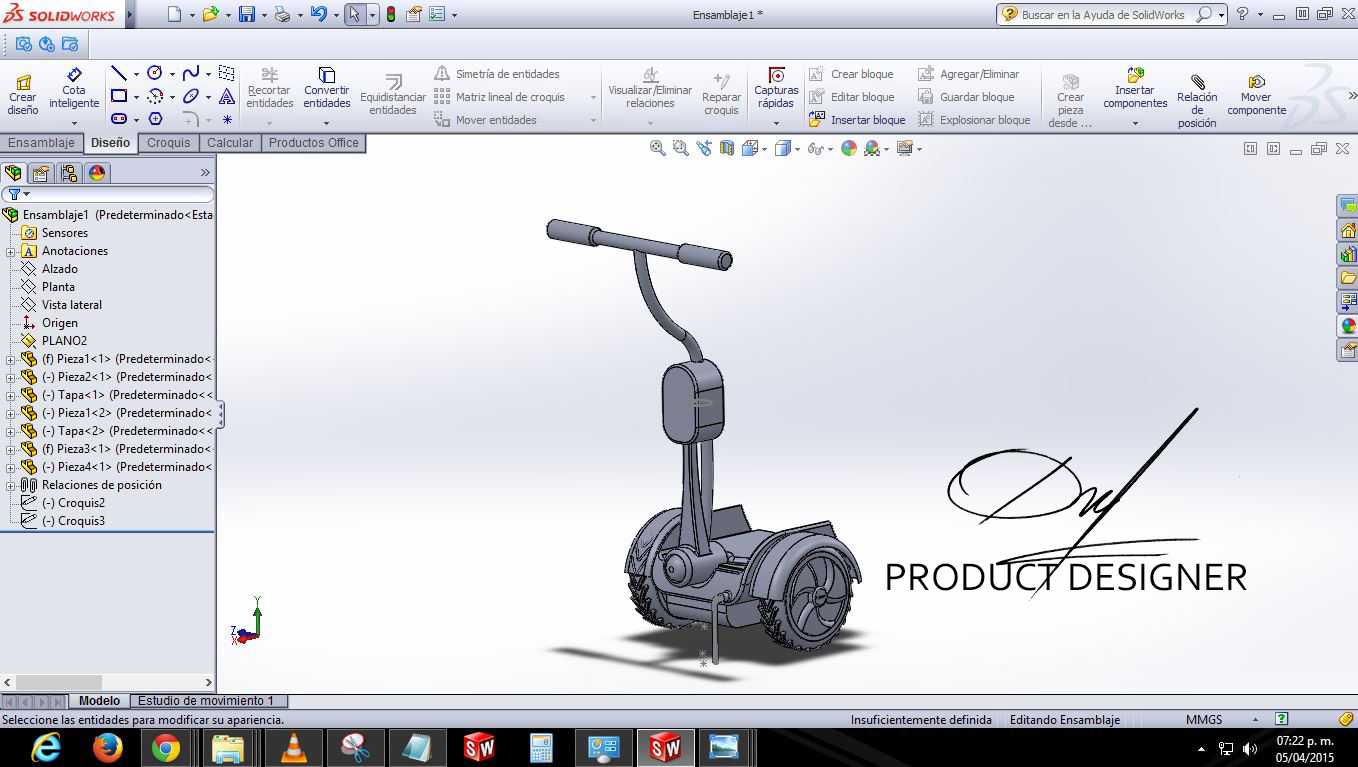1358x767 pixels.
Task: Select the sketch Text tool
Action: tap(227, 96)
